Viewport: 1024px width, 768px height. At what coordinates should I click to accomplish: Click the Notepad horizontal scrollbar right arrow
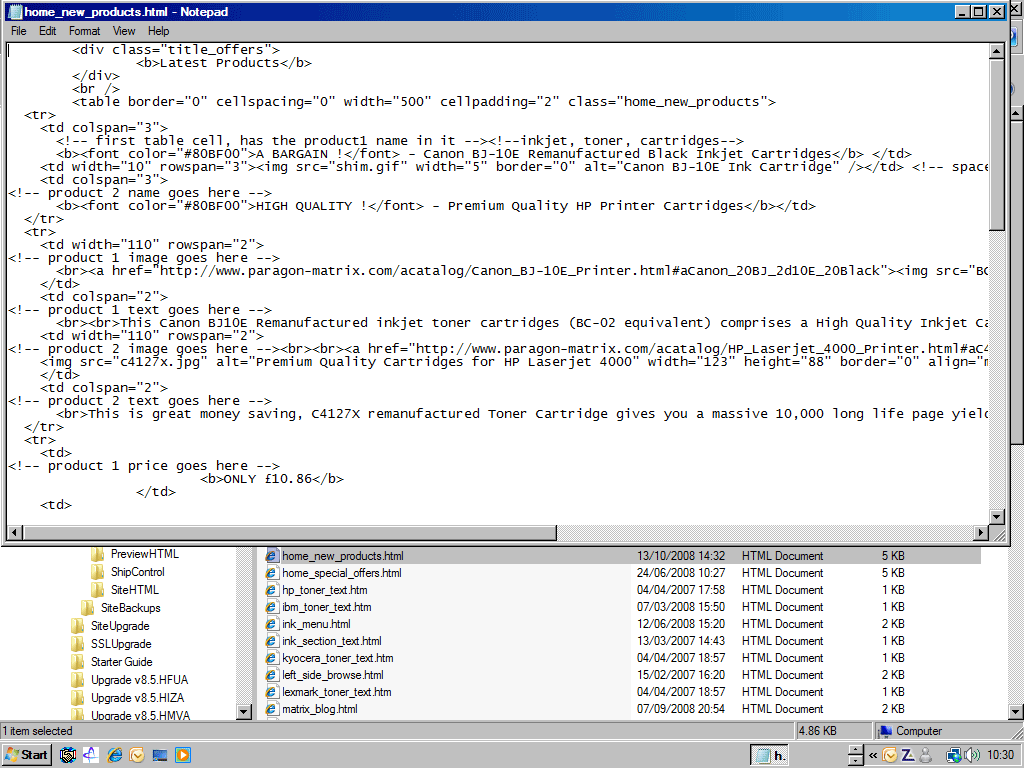pyautogui.click(x=980, y=532)
